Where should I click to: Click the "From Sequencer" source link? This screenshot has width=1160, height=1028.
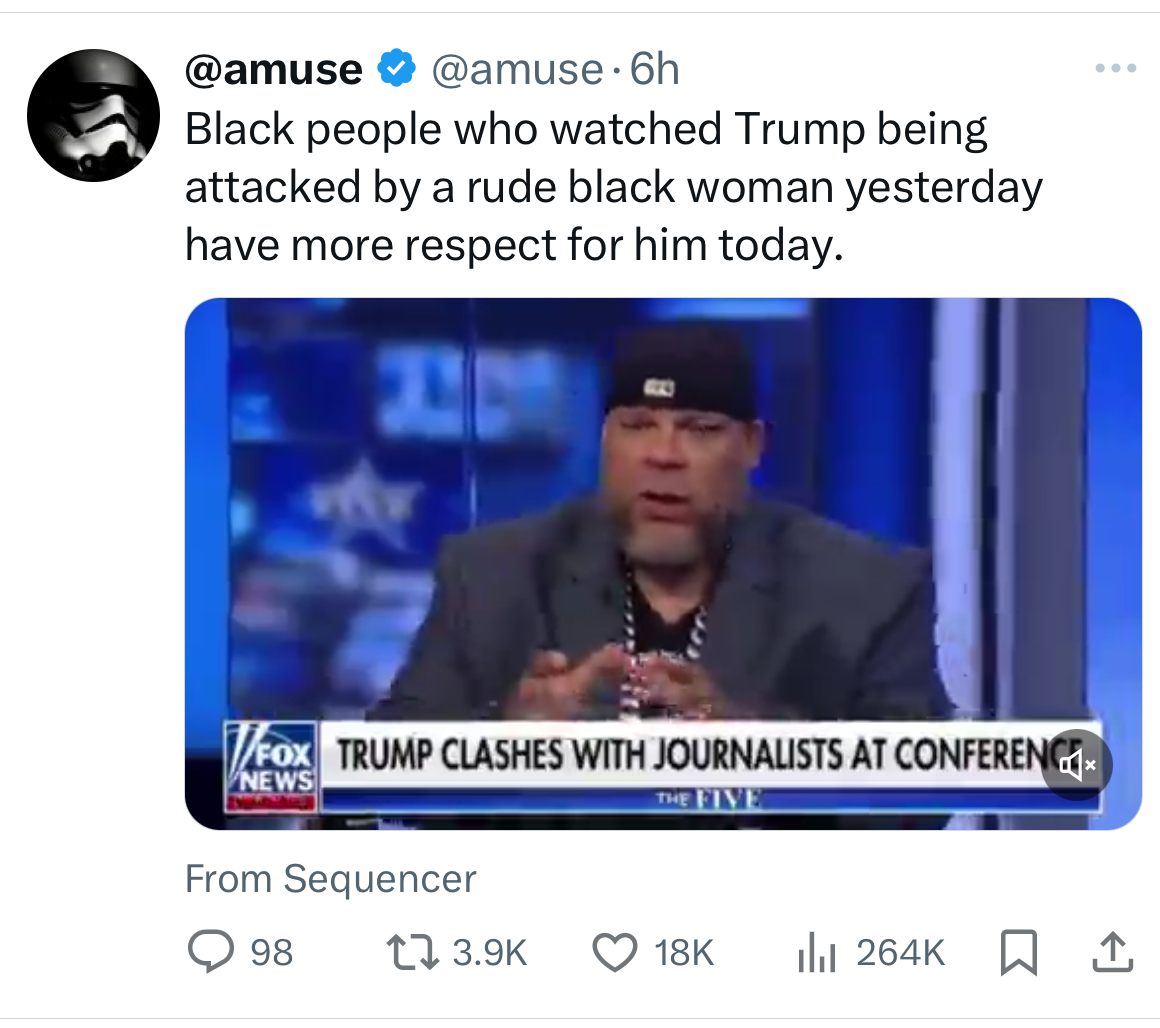pyautogui.click(x=331, y=879)
